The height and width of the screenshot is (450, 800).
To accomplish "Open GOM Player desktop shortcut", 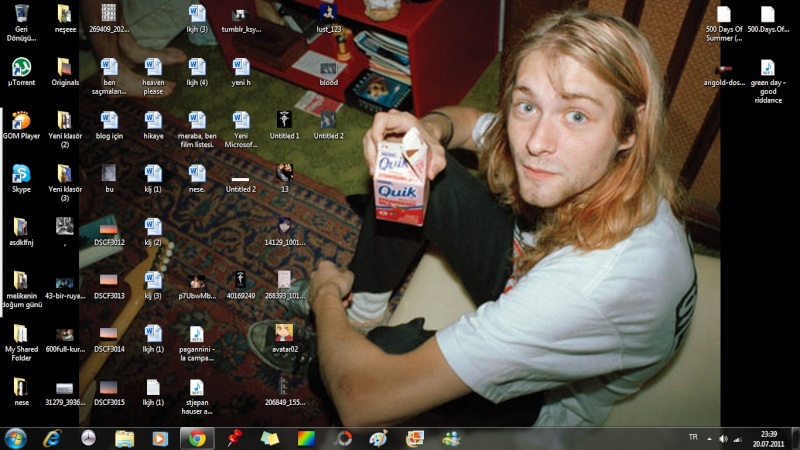I will pos(21,125).
